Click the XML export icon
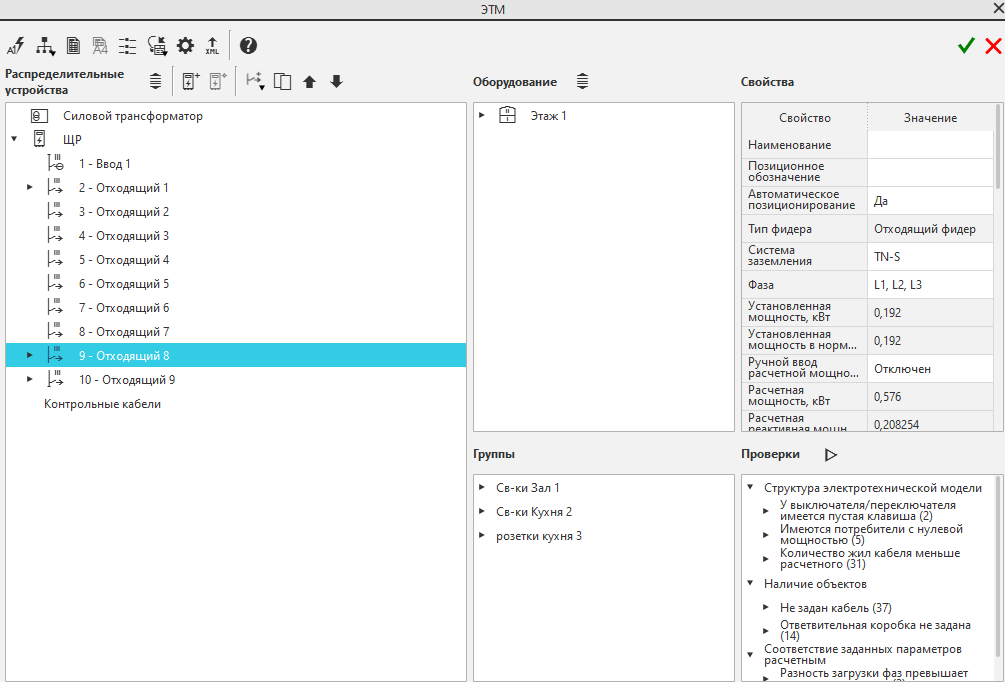The height and width of the screenshot is (682, 1005). coord(212,45)
